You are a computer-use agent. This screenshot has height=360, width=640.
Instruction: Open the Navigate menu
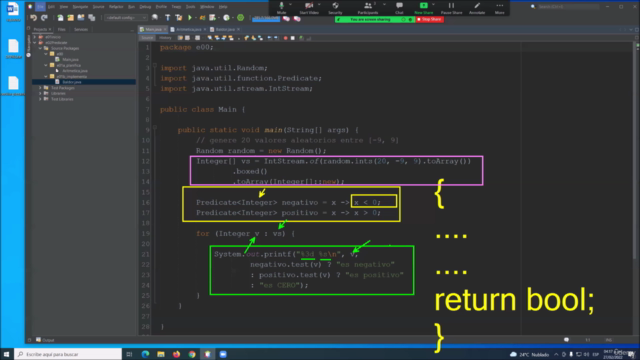point(80,7)
